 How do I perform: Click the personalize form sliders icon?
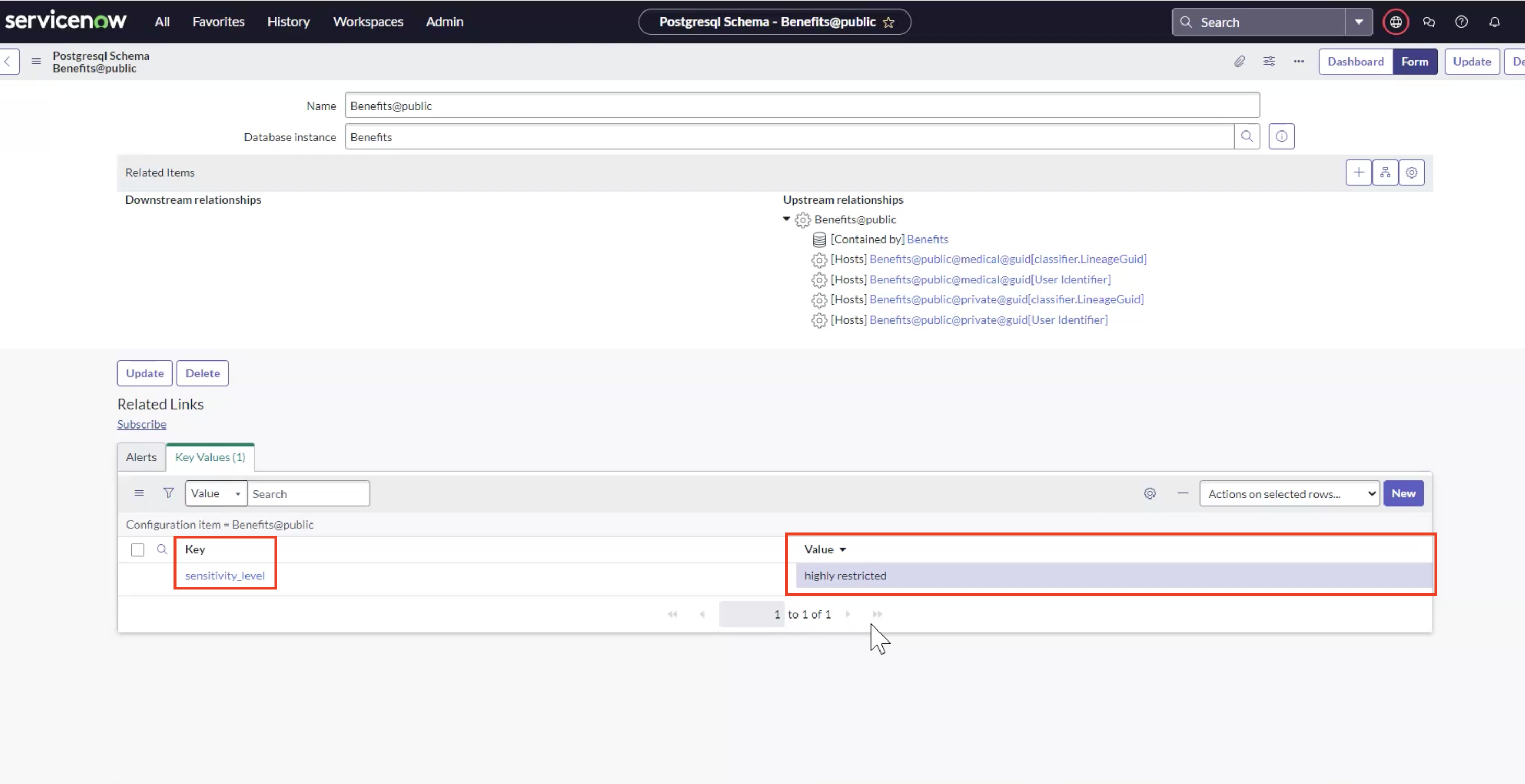(x=1269, y=61)
